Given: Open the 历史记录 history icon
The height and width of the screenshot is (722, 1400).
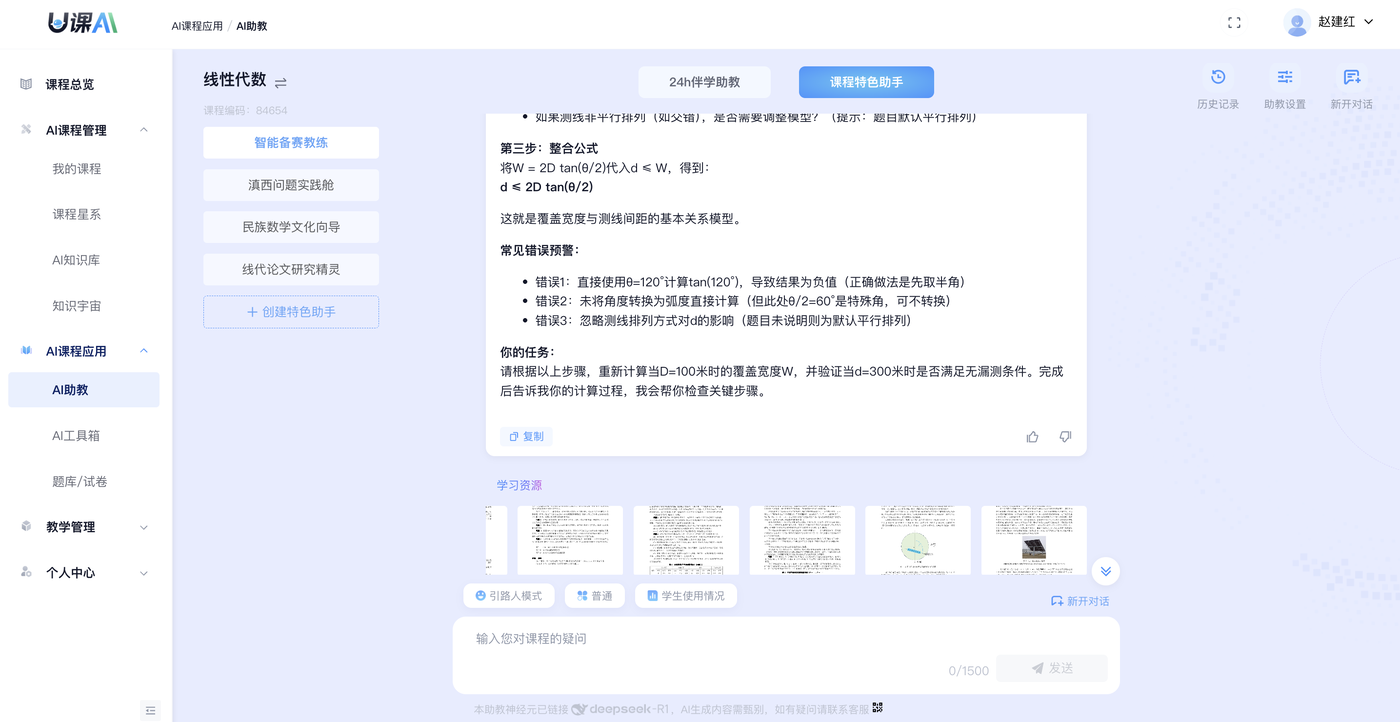Looking at the screenshot, I should point(1217,78).
